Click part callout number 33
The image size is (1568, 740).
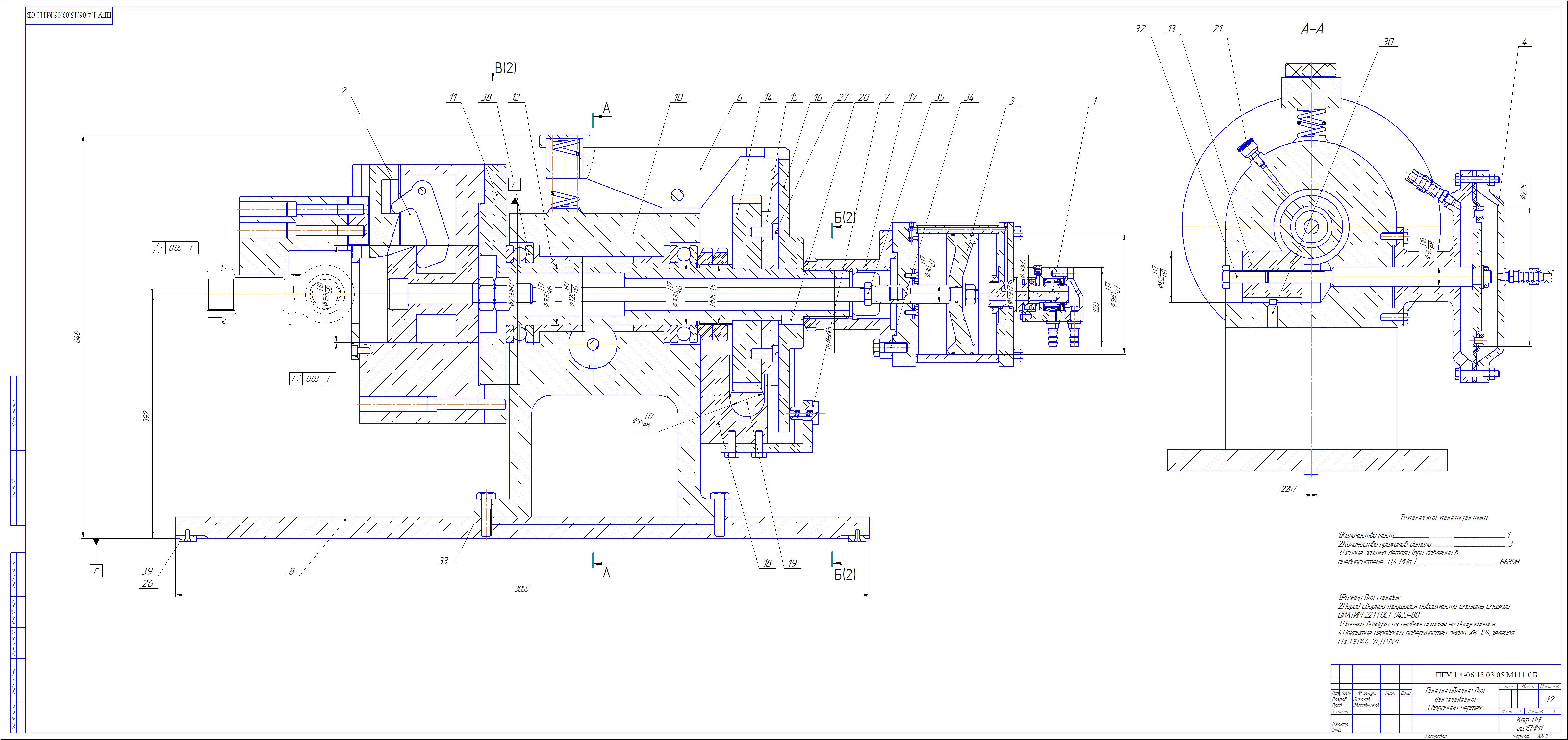click(444, 561)
